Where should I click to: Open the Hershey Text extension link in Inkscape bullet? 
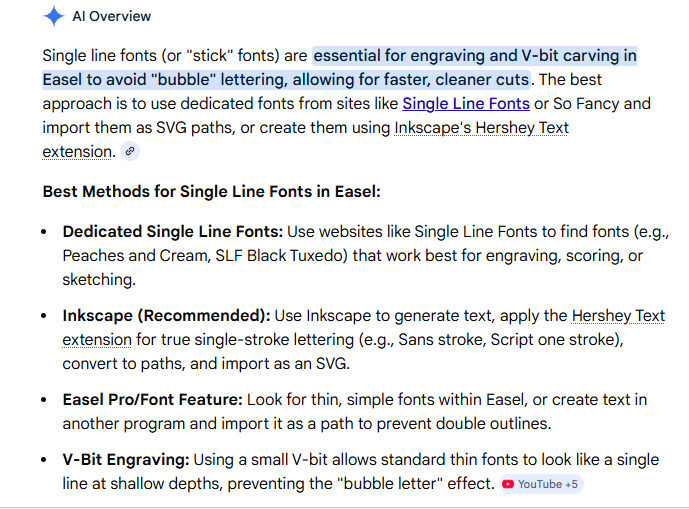point(618,315)
